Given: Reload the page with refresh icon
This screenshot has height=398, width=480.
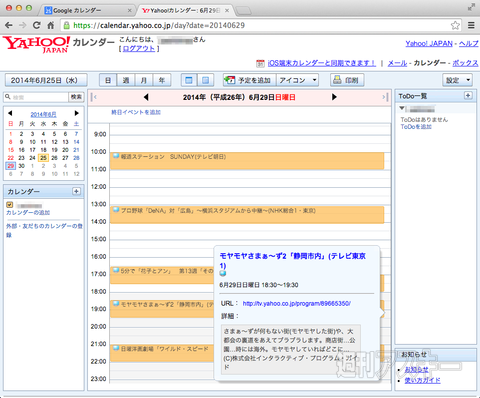Looking at the screenshot, I should click(x=36, y=25).
